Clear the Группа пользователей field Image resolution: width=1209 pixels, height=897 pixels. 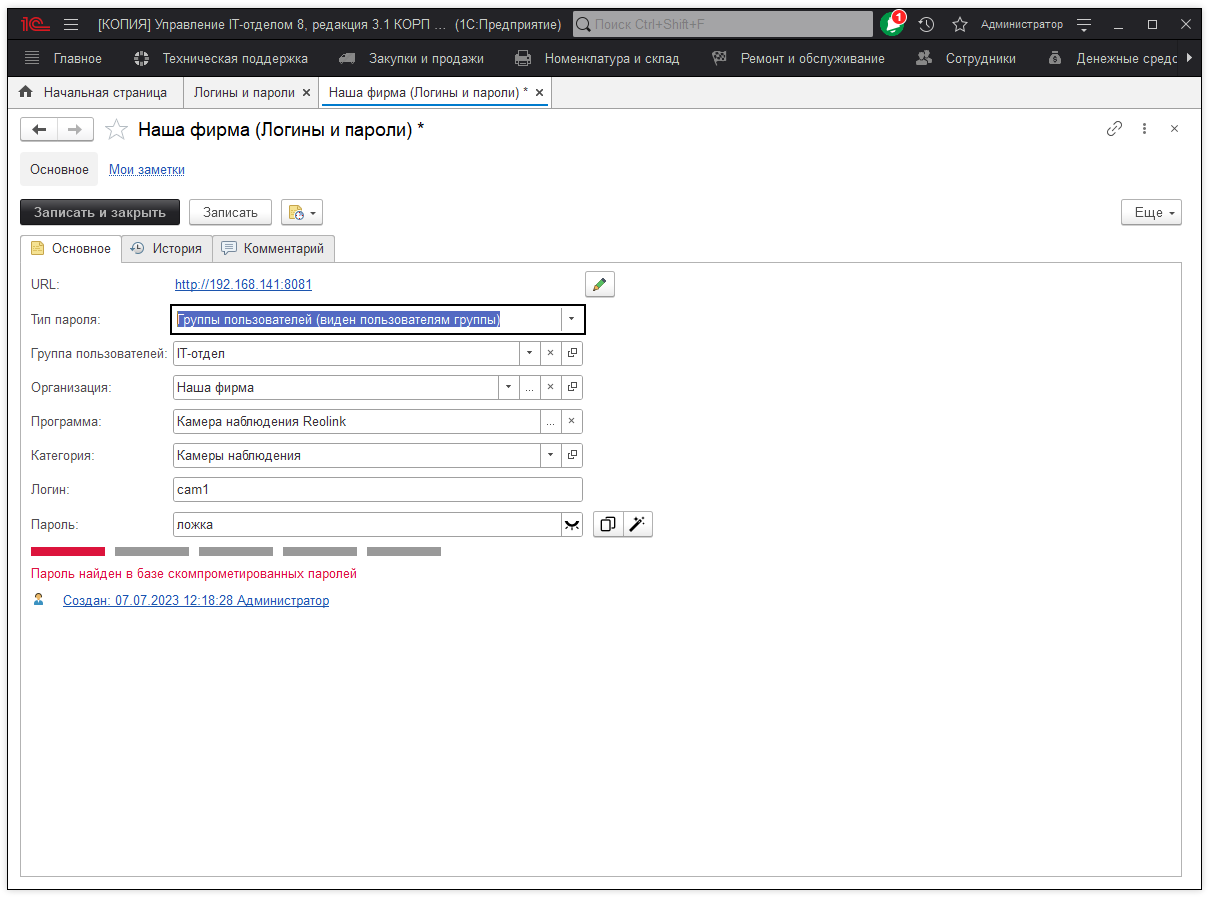(x=550, y=353)
